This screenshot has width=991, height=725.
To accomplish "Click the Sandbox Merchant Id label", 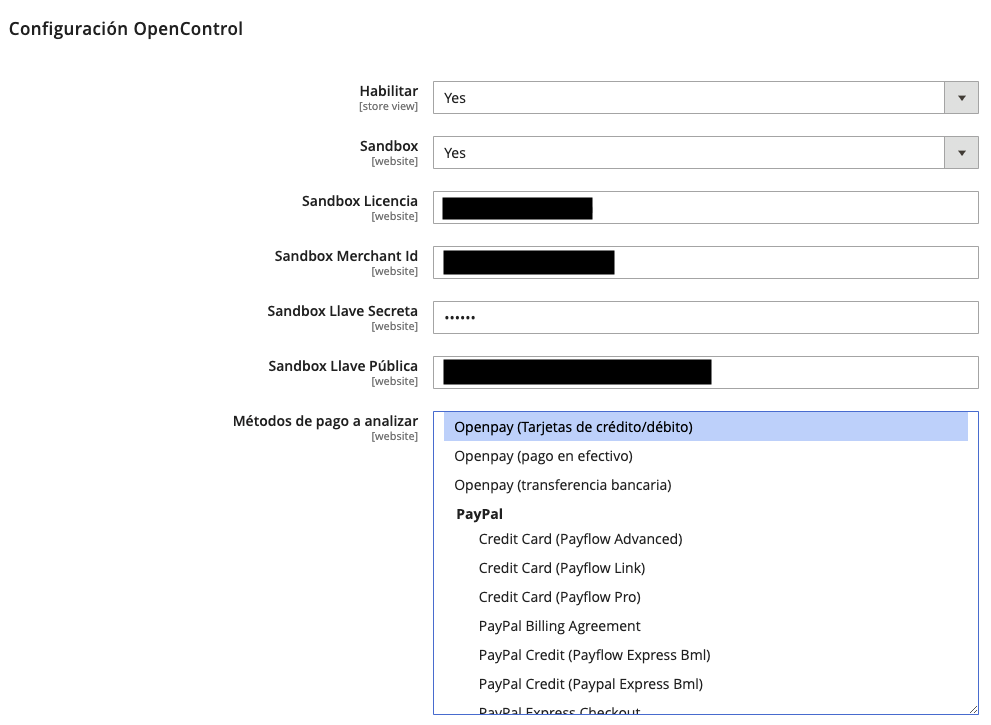I will (346, 256).
